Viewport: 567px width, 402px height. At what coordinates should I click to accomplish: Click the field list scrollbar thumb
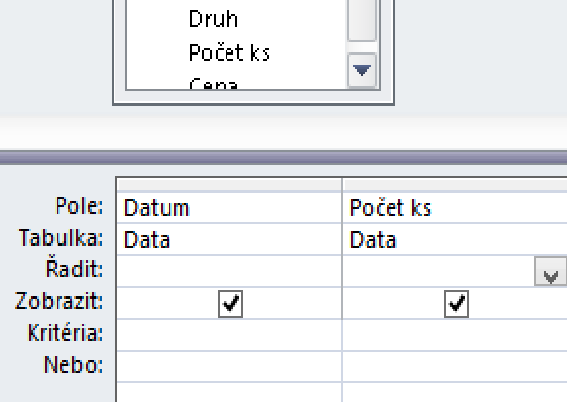362,20
